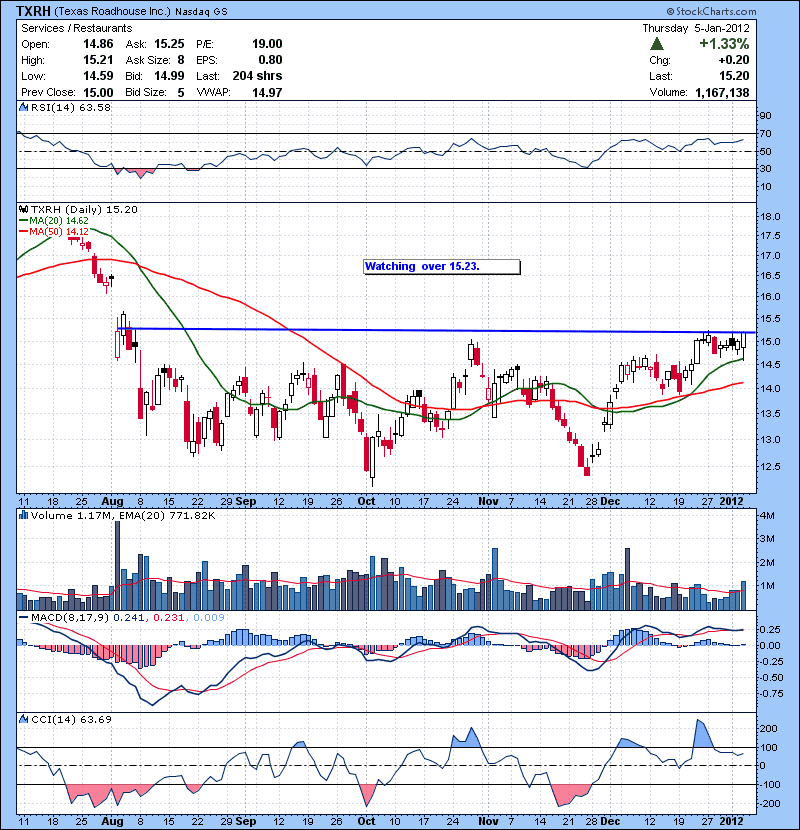
Task: Click the Chg value +0.20
Action: [734, 60]
